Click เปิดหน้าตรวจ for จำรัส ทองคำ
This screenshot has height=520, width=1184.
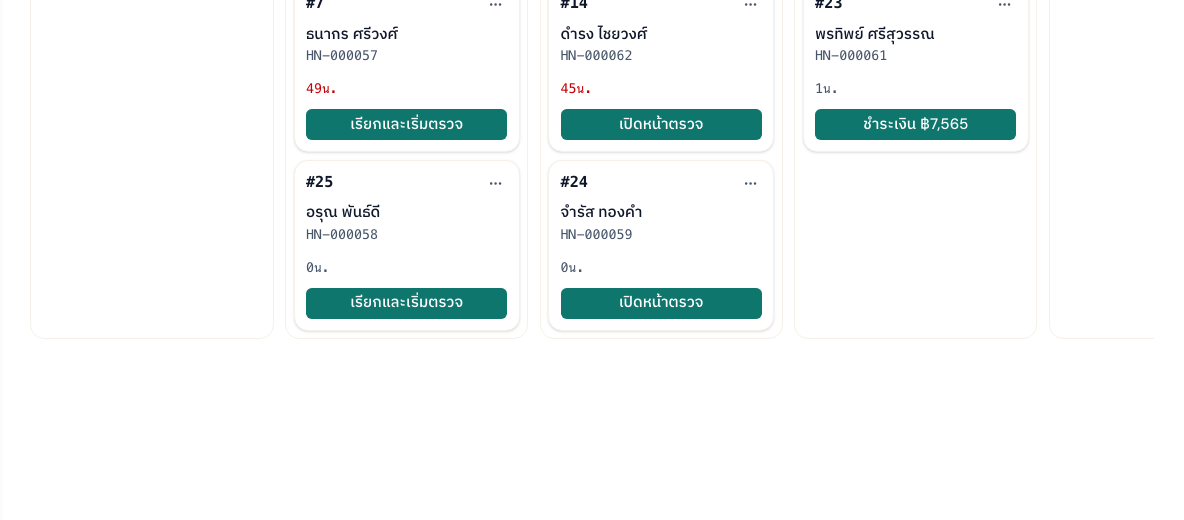pos(661,303)
